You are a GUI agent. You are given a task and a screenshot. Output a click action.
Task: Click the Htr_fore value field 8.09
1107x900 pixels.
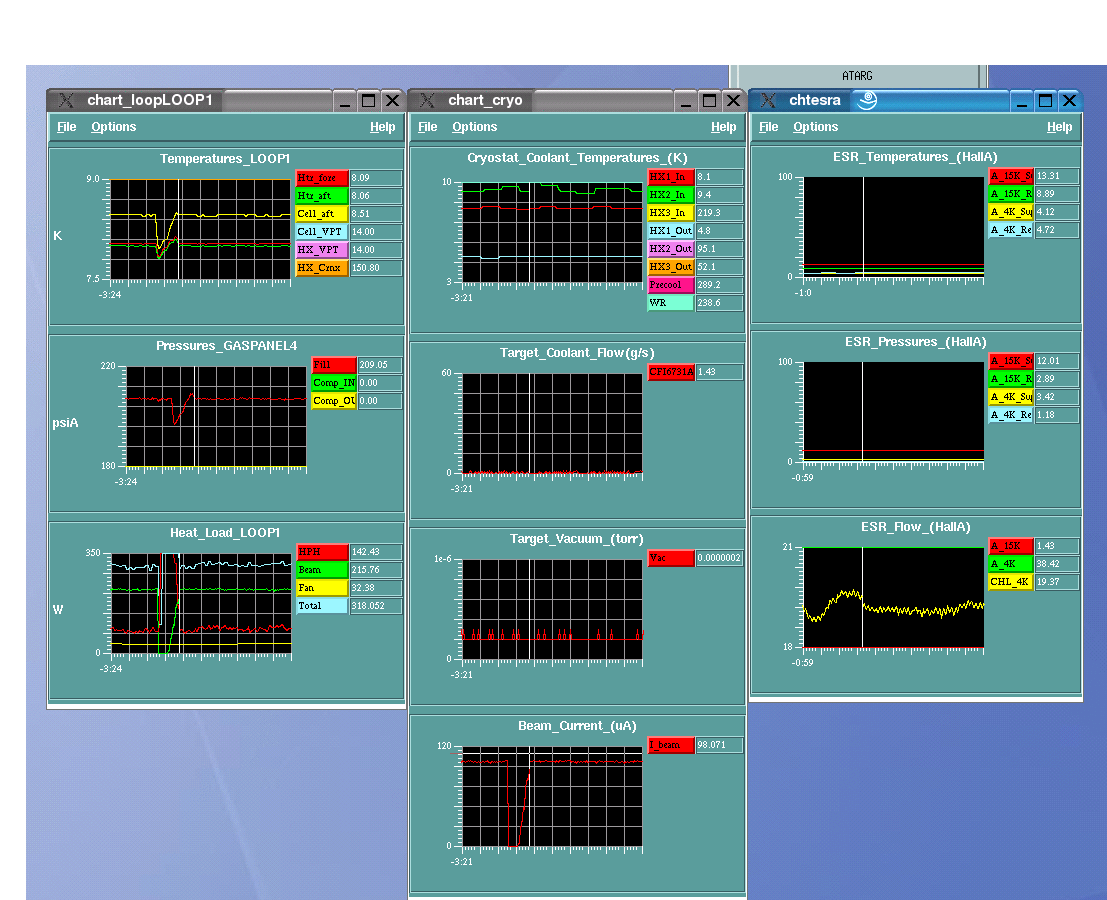click(376, 178)
